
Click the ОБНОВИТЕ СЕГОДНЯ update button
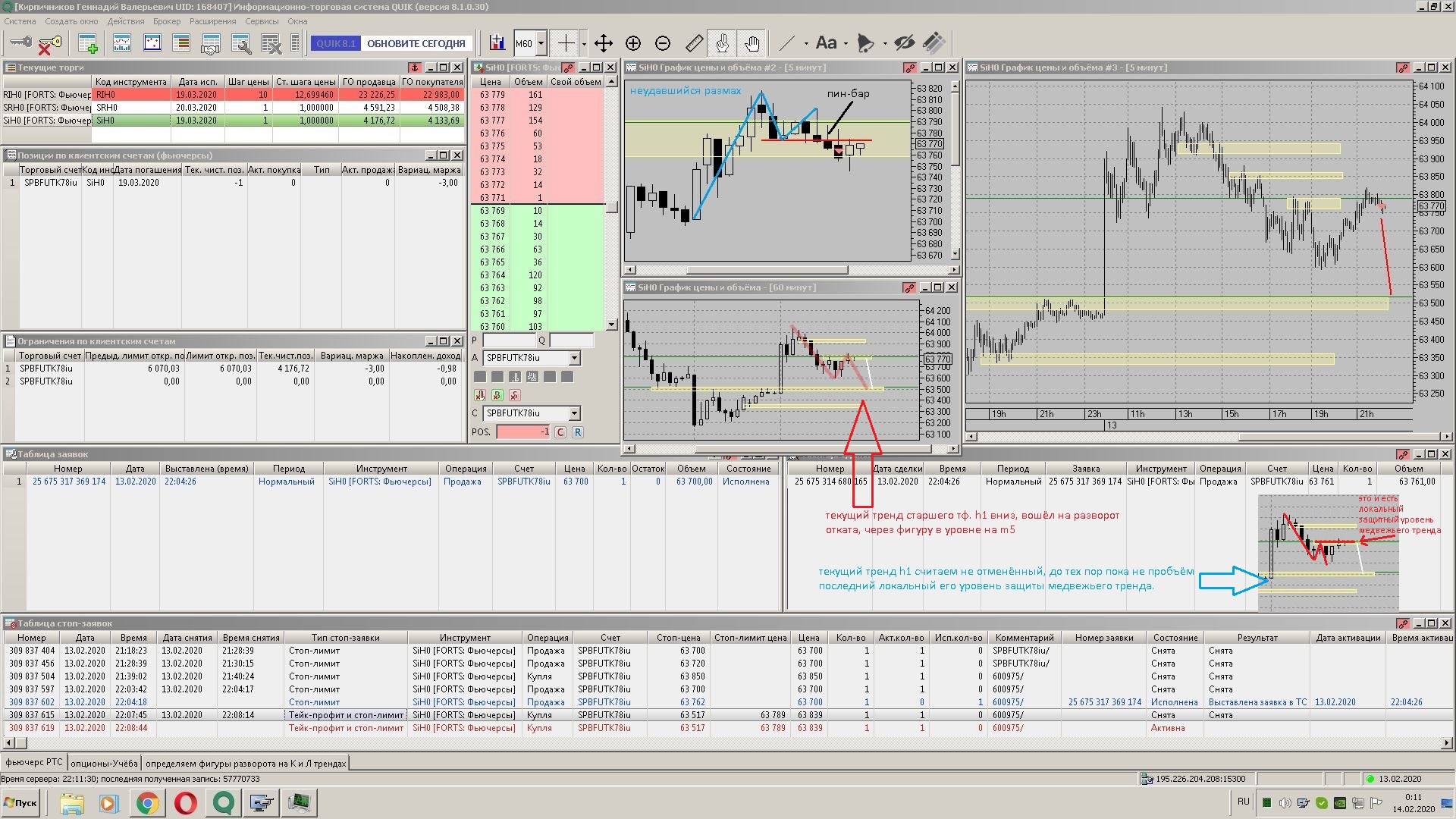(x=416, y=43)
